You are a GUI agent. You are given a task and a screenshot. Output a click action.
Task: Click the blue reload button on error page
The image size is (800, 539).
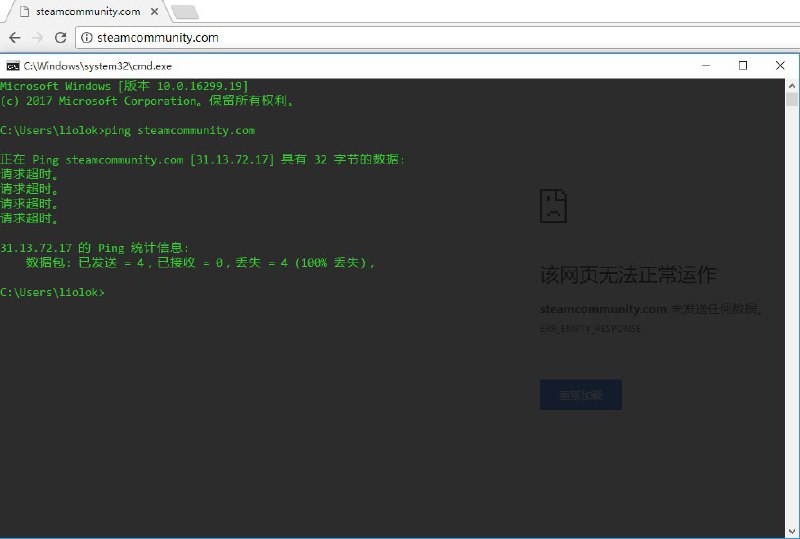coord(581,395)
